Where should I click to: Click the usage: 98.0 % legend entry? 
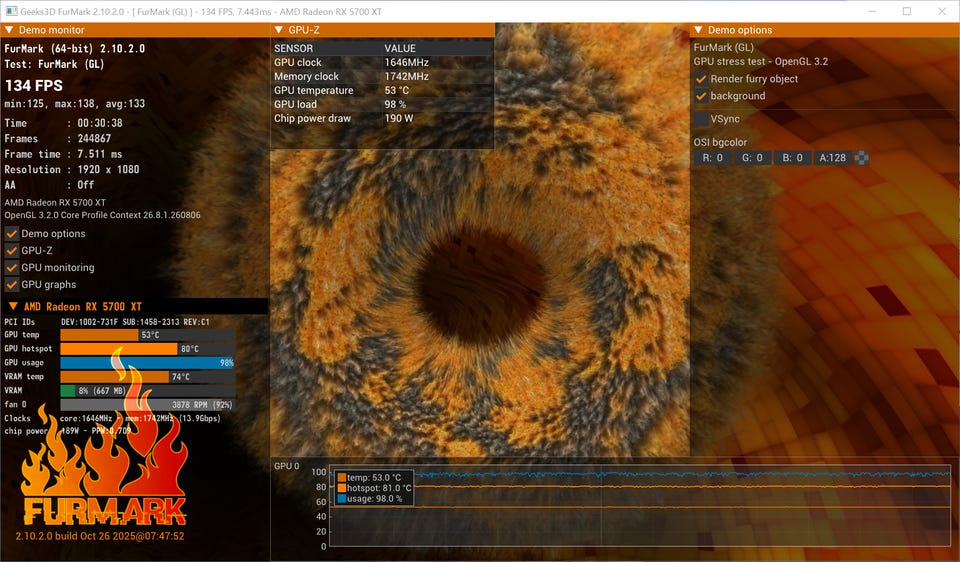(370, 499)
